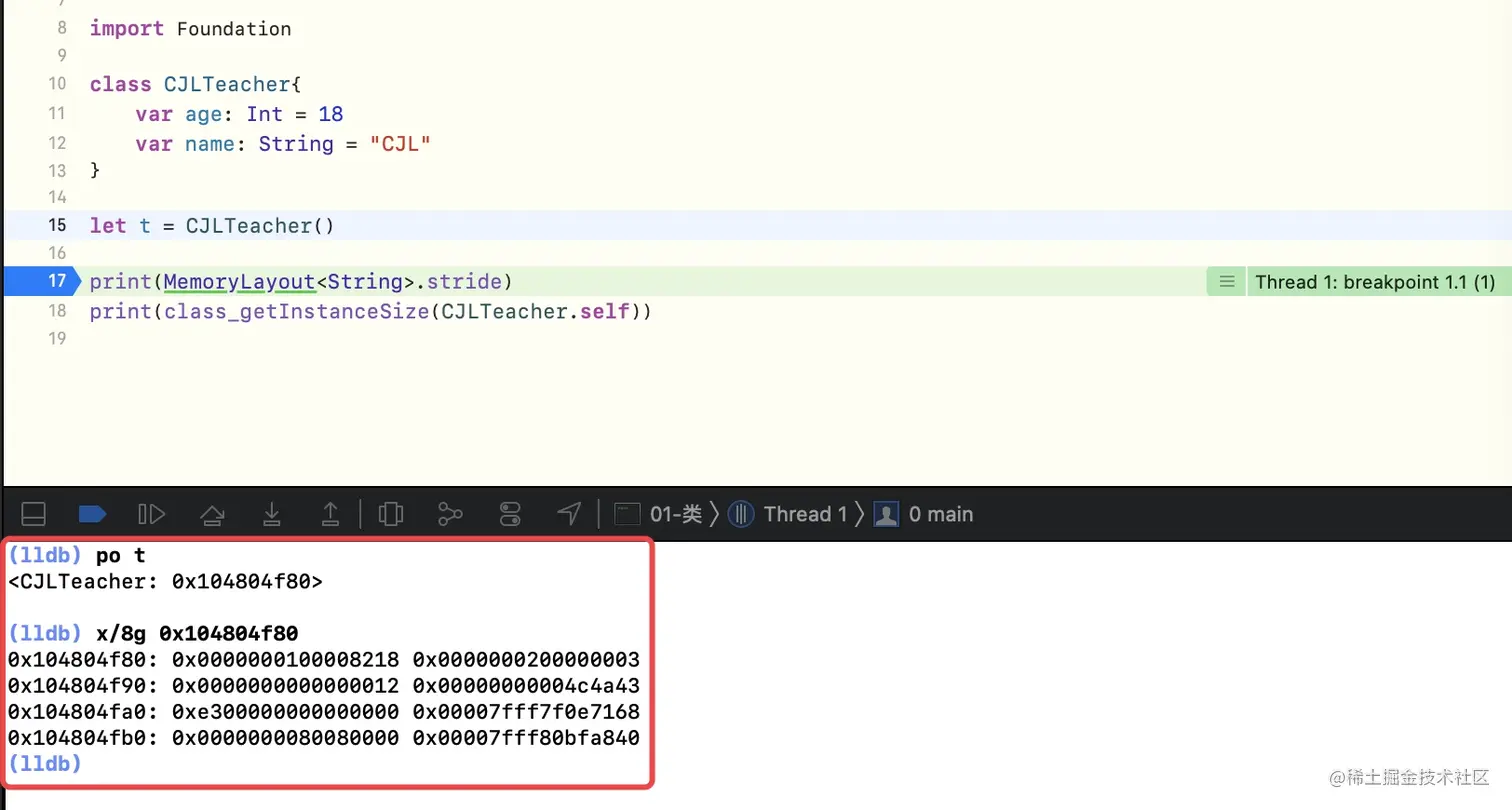1512x810 pixels.
Task: Click the "CJL" string literal
Action: 400,143
